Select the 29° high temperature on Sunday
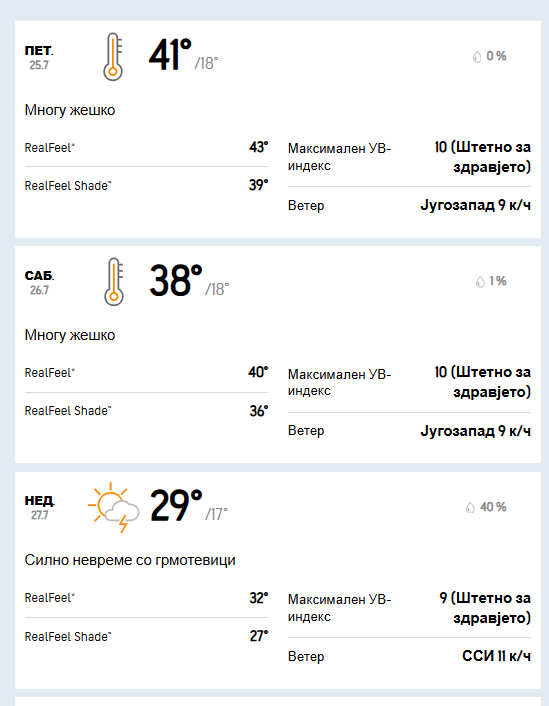Screen dimensions: 549x706 pos(176,505)
